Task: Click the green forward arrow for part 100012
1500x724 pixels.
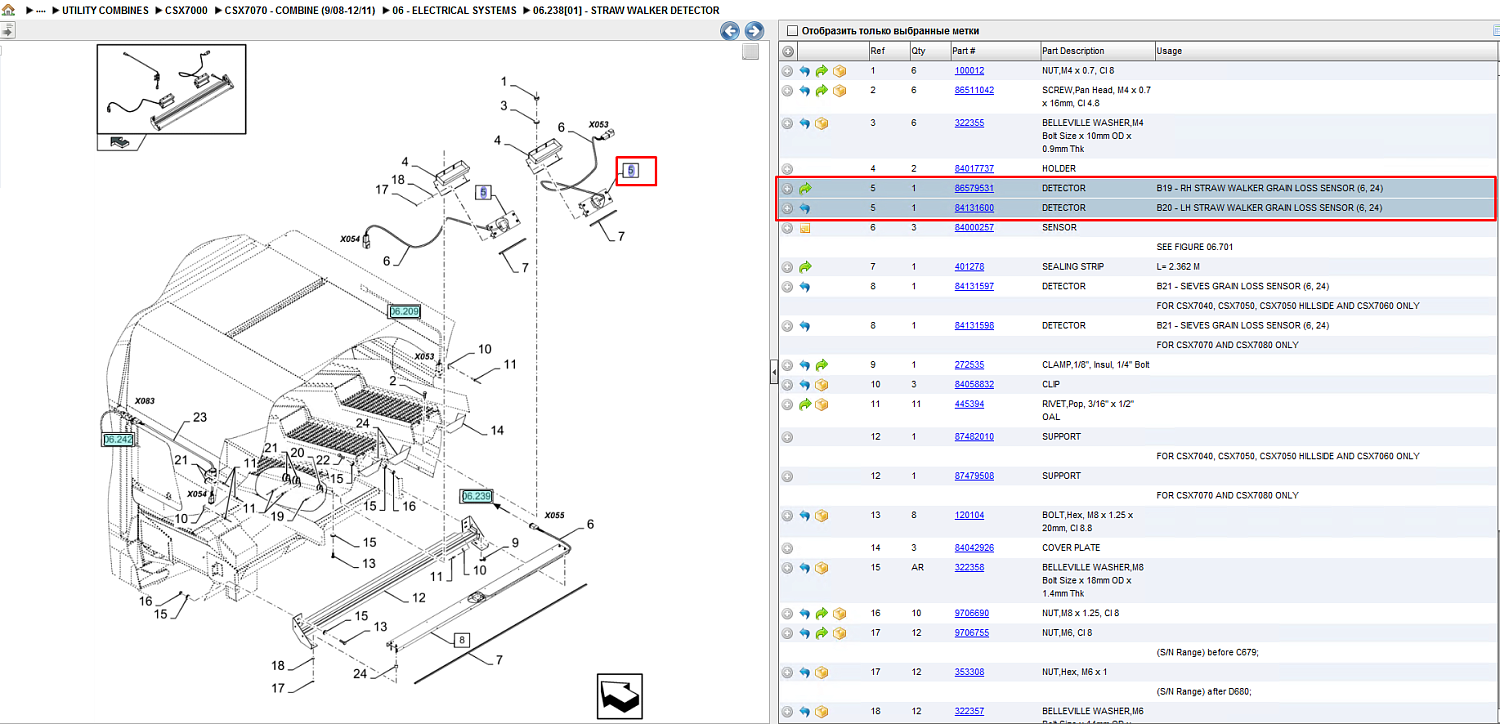Action: click(x=822, y=71)
